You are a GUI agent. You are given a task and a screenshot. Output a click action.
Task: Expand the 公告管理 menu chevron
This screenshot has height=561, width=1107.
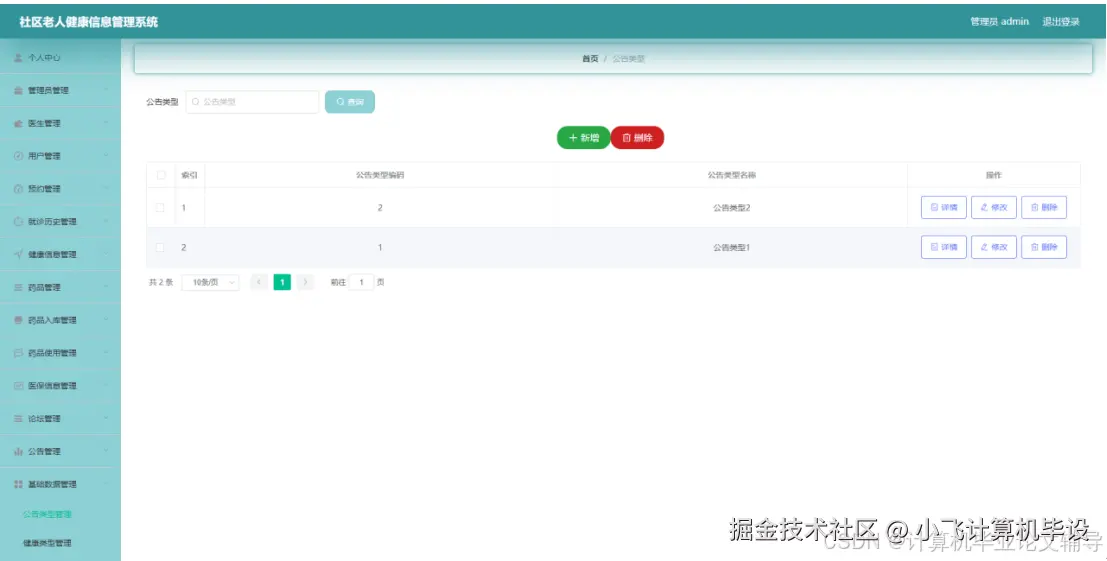tap(106, 452)
